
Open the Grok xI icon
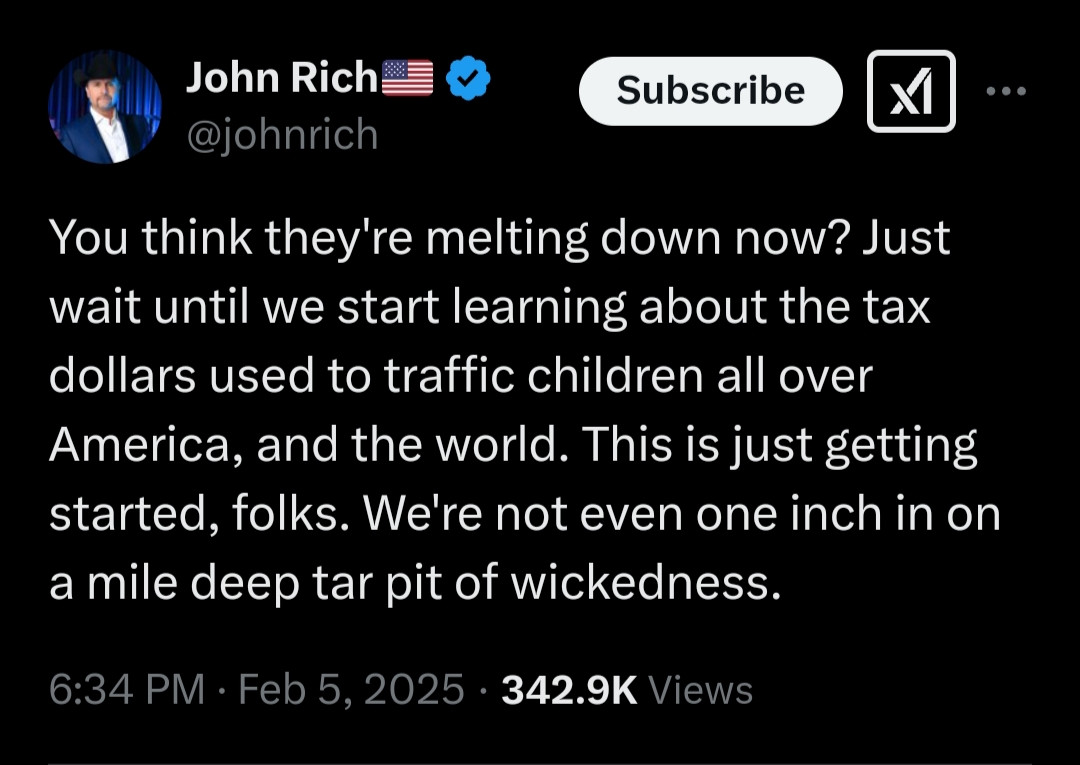910,91
